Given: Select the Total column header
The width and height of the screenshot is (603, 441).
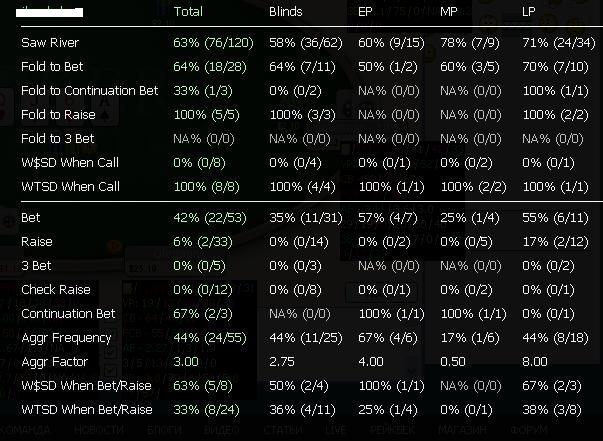Looking at the screenshot, I should click(188, 12).
